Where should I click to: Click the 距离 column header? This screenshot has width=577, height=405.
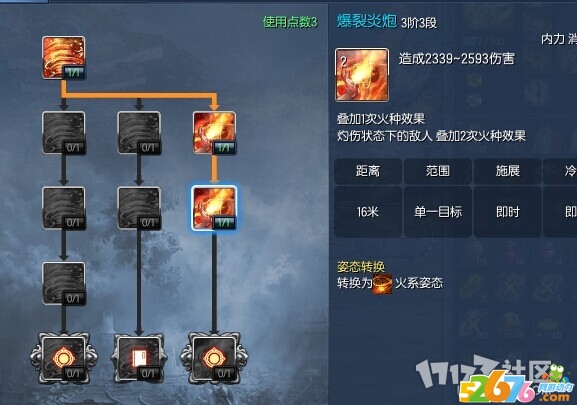tap(368, 171)
